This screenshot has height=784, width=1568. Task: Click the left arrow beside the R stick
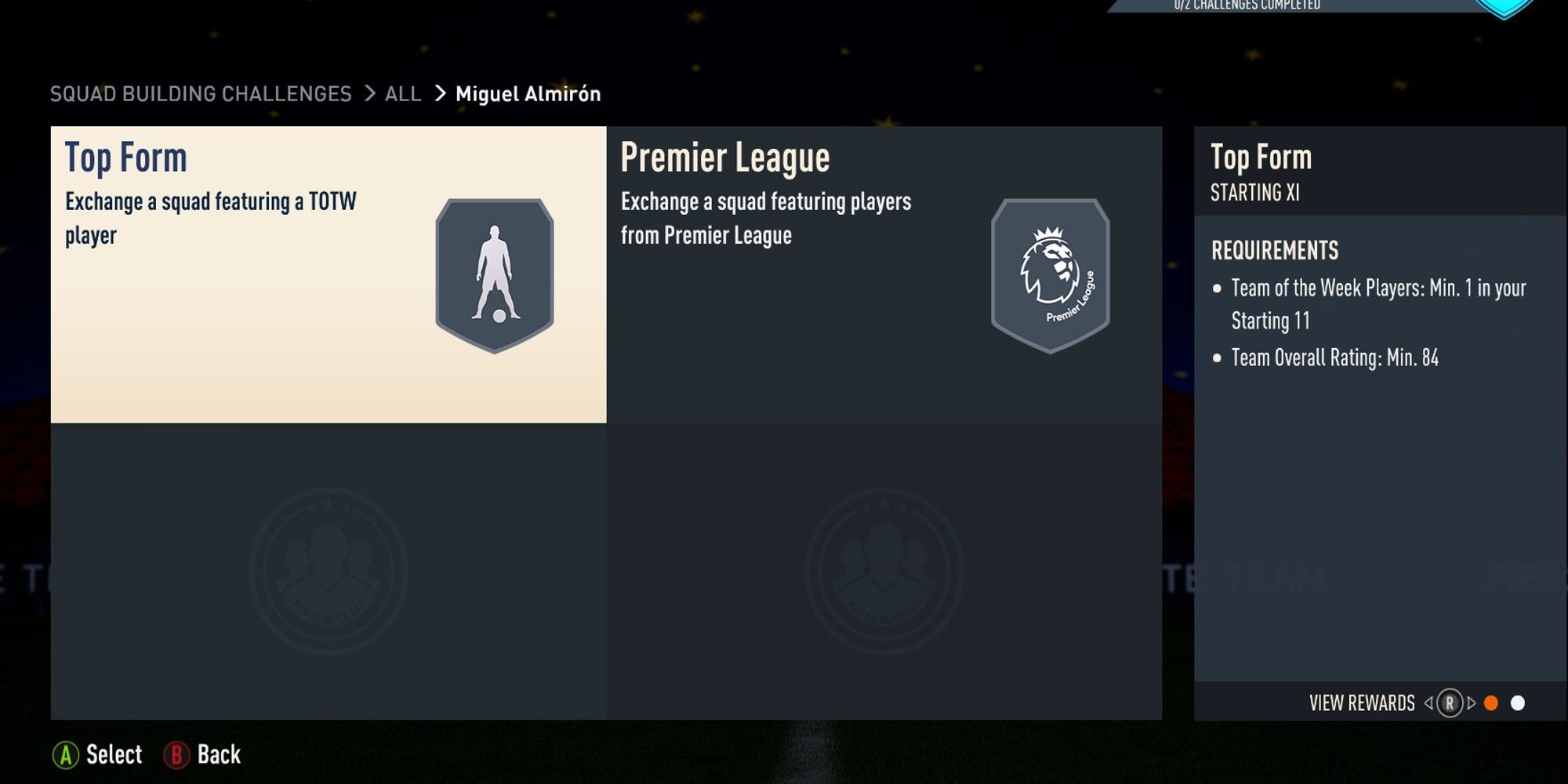point(1428,703)
